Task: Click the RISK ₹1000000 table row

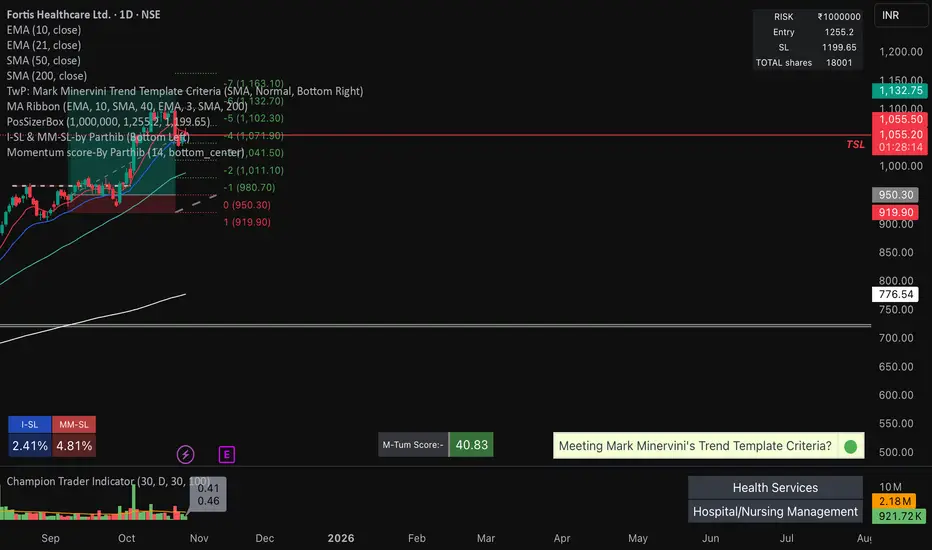Action: tap(808, 17)
